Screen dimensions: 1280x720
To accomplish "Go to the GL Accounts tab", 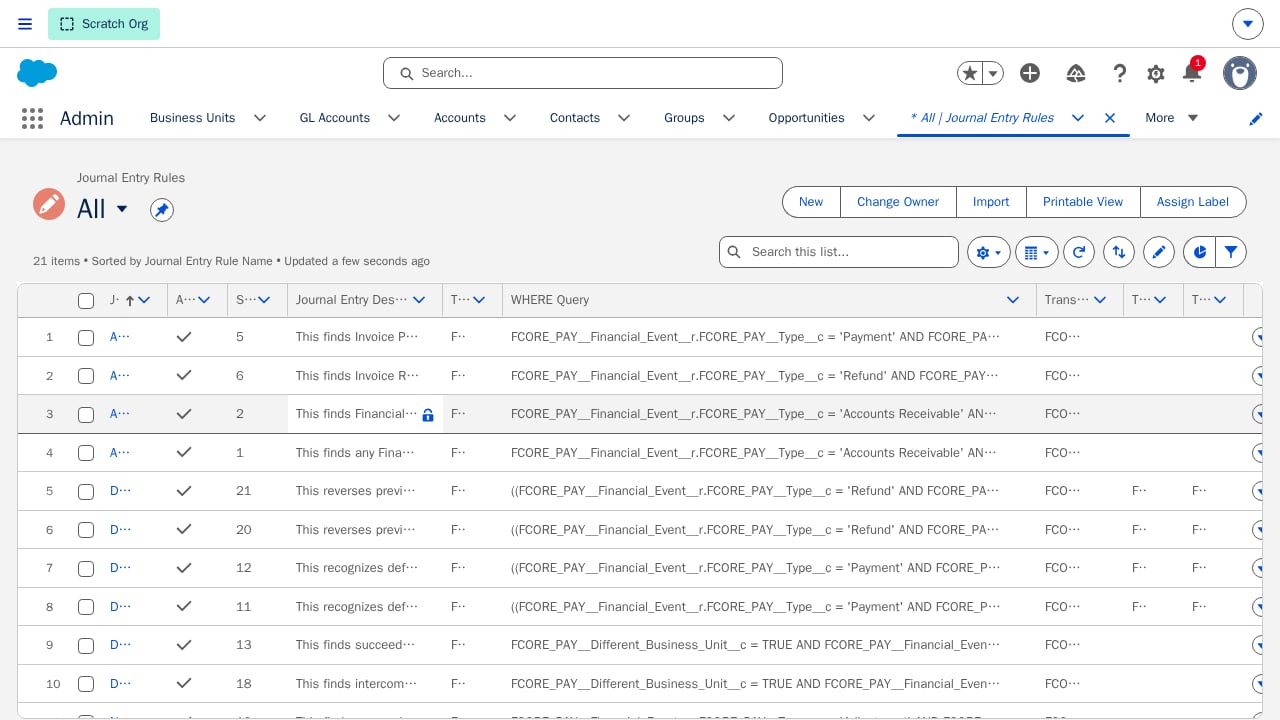I will [335, 118].
